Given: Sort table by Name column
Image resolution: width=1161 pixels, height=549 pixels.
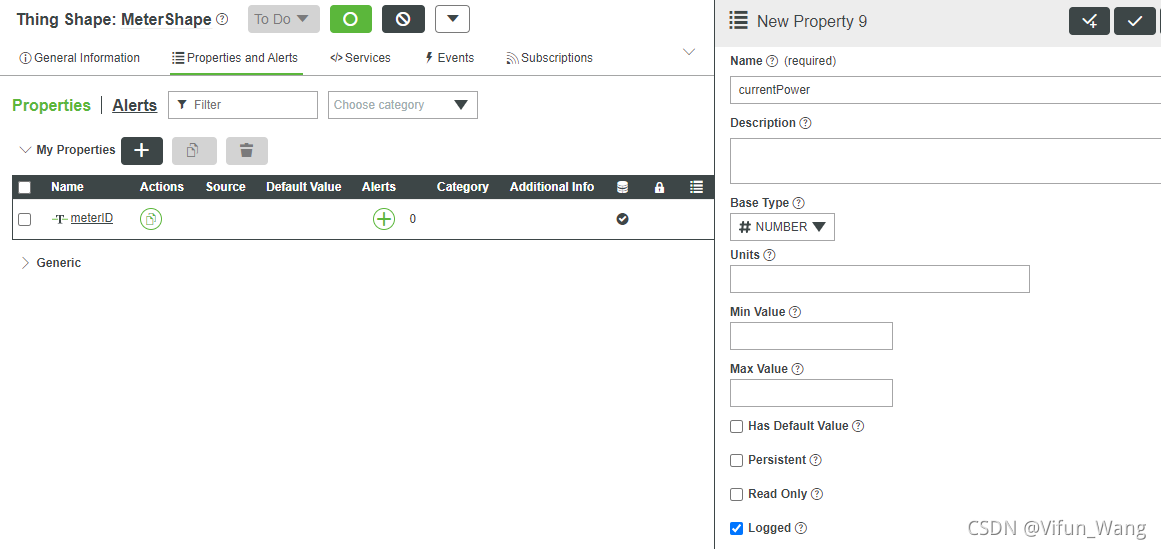Looking at the screenshot, I should [x=67, y=187].
